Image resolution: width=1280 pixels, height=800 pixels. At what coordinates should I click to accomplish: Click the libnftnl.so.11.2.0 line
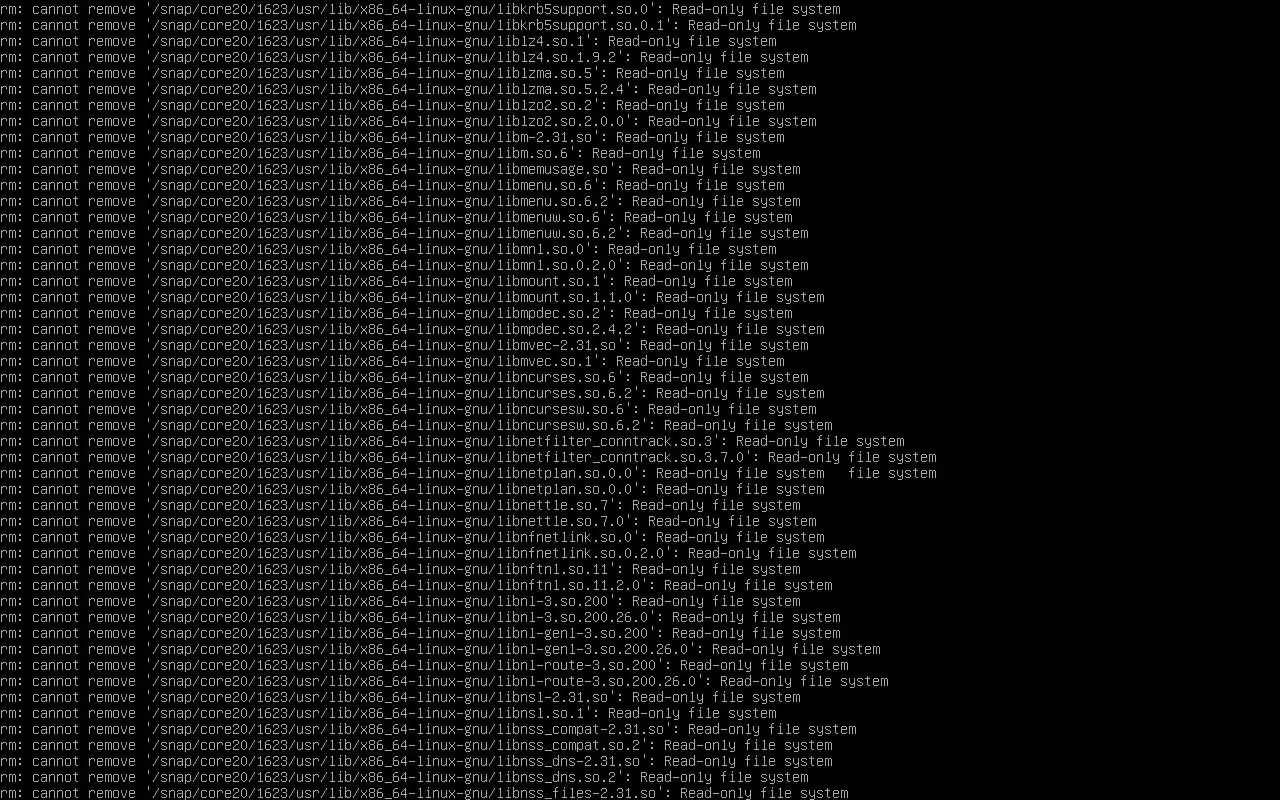tap(416, 585)
